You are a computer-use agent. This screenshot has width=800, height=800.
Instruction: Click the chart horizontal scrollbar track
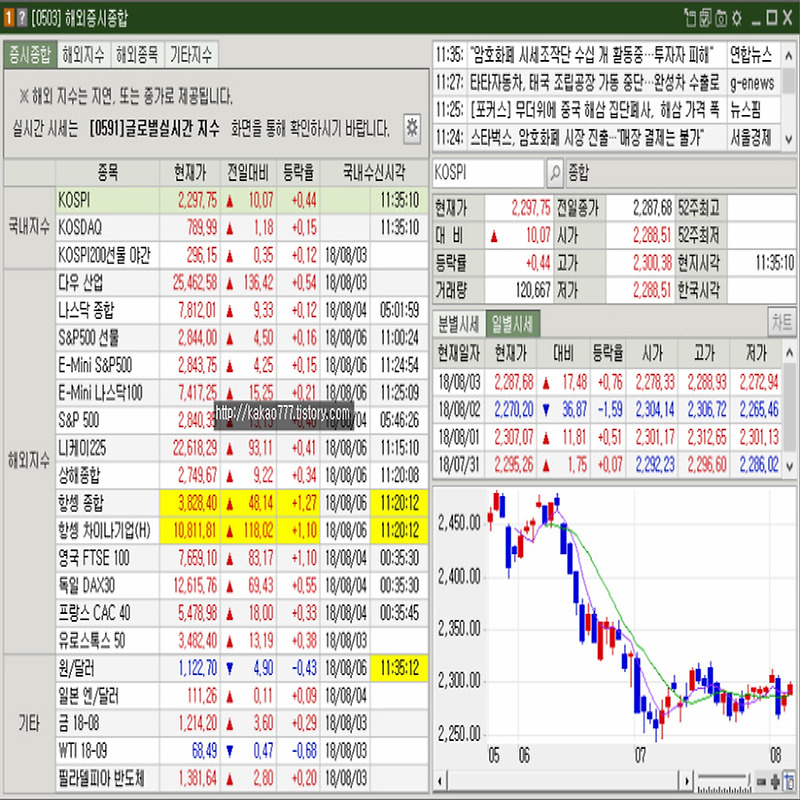click(x=564, y=781)
